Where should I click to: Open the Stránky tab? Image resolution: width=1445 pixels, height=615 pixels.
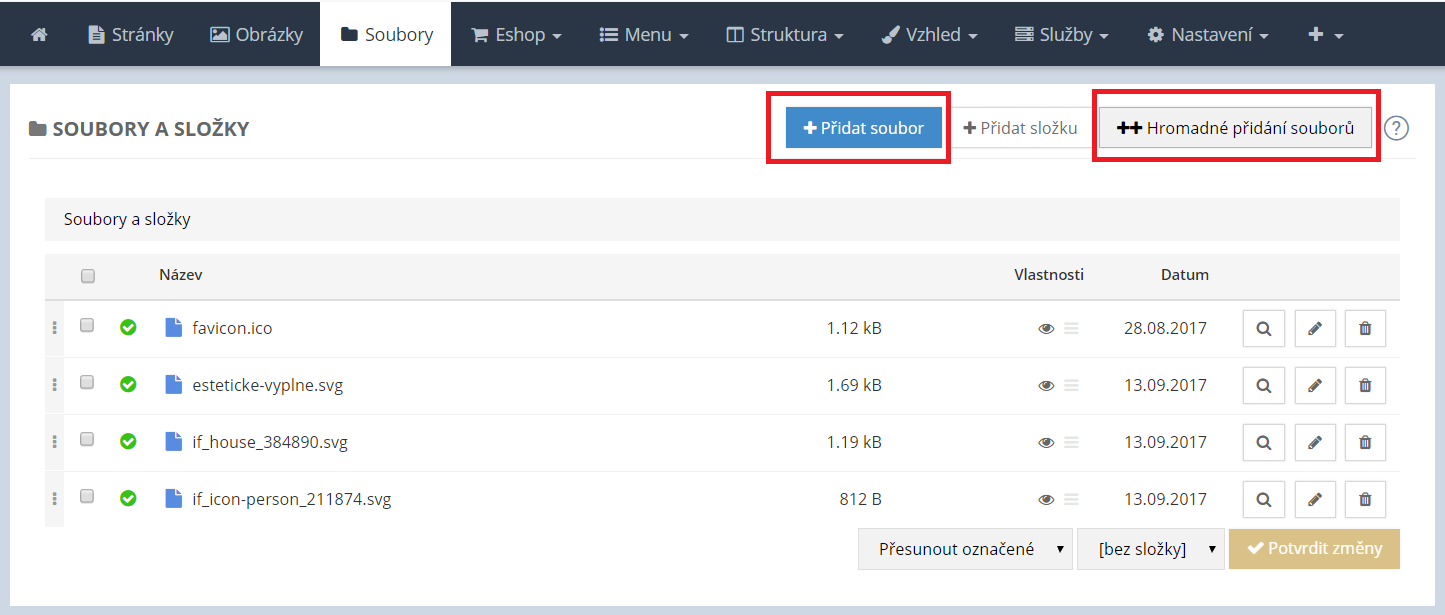(x=131, y=34)
